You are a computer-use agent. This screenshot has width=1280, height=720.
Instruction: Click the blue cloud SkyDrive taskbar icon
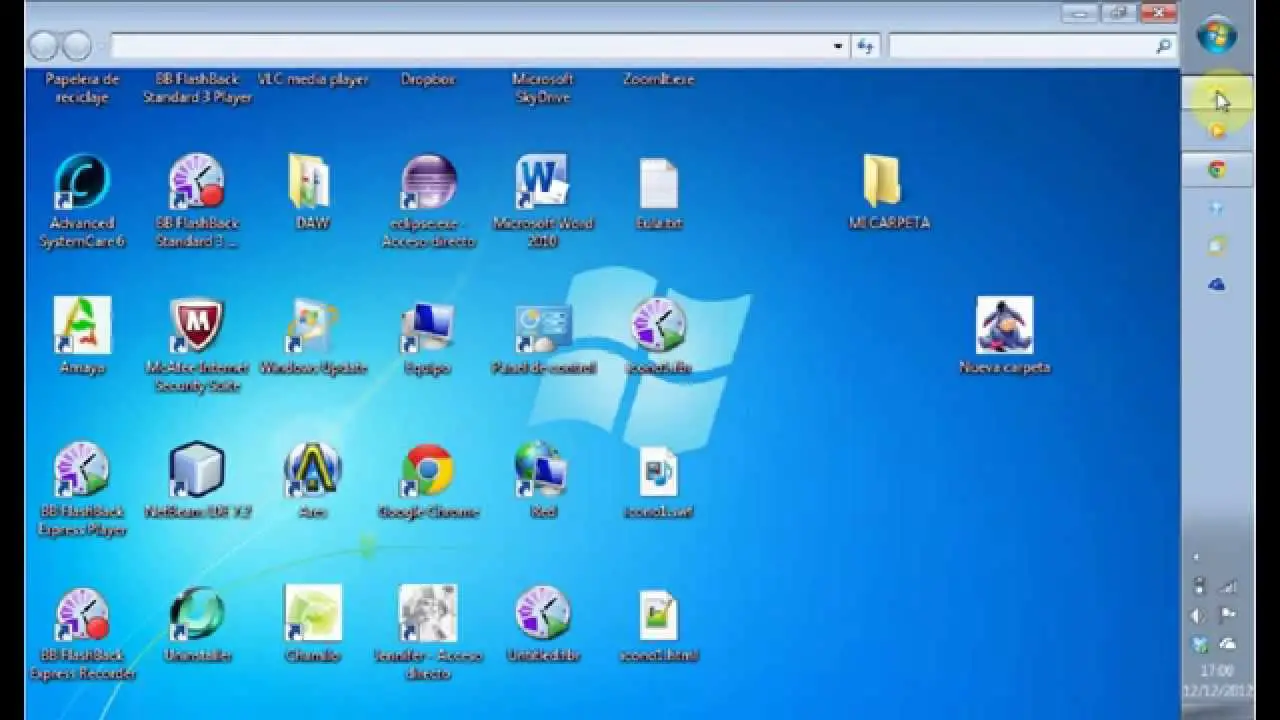click(1217, 285)
